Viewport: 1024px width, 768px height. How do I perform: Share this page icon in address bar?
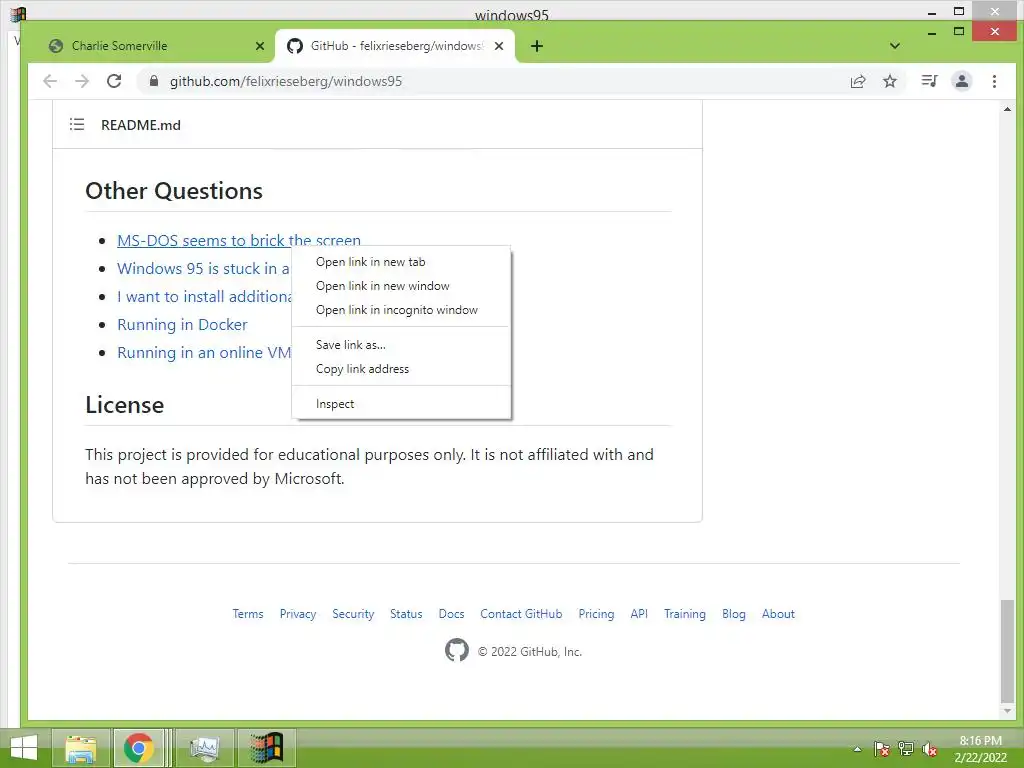(857, 81)
